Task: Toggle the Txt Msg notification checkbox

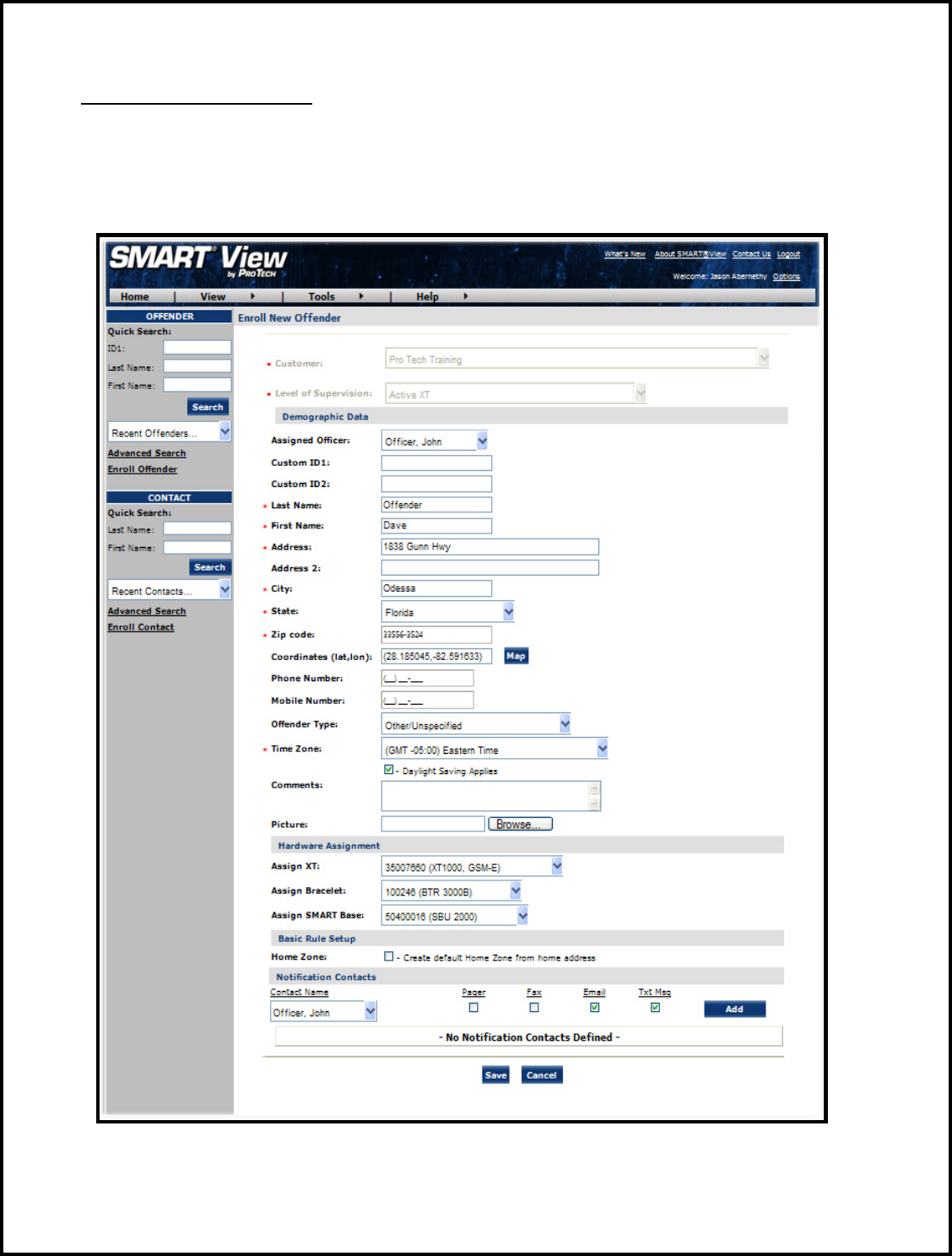Action: [x=655, y=1007]
